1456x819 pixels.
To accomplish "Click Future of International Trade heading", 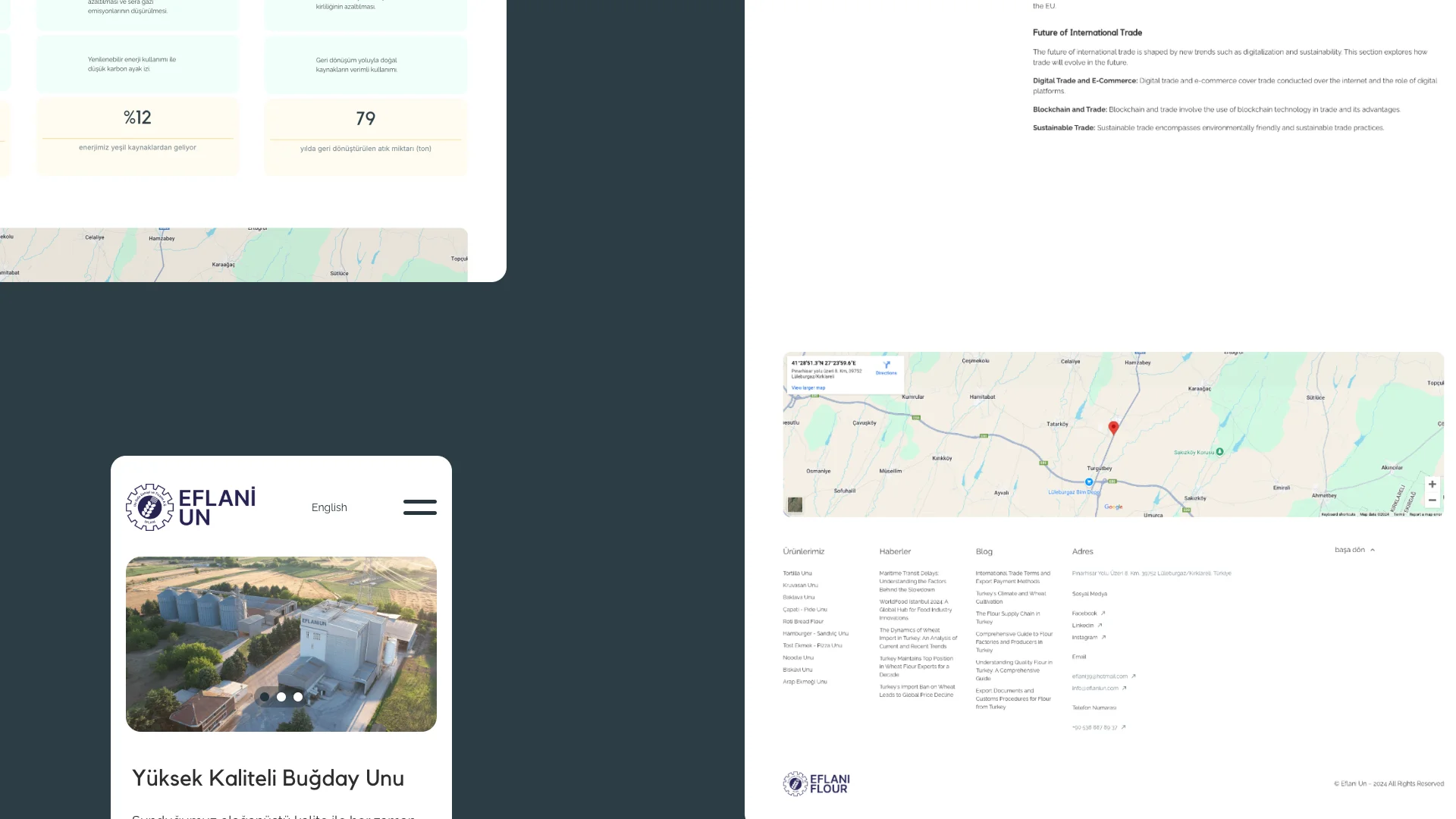I will 1087,33.
